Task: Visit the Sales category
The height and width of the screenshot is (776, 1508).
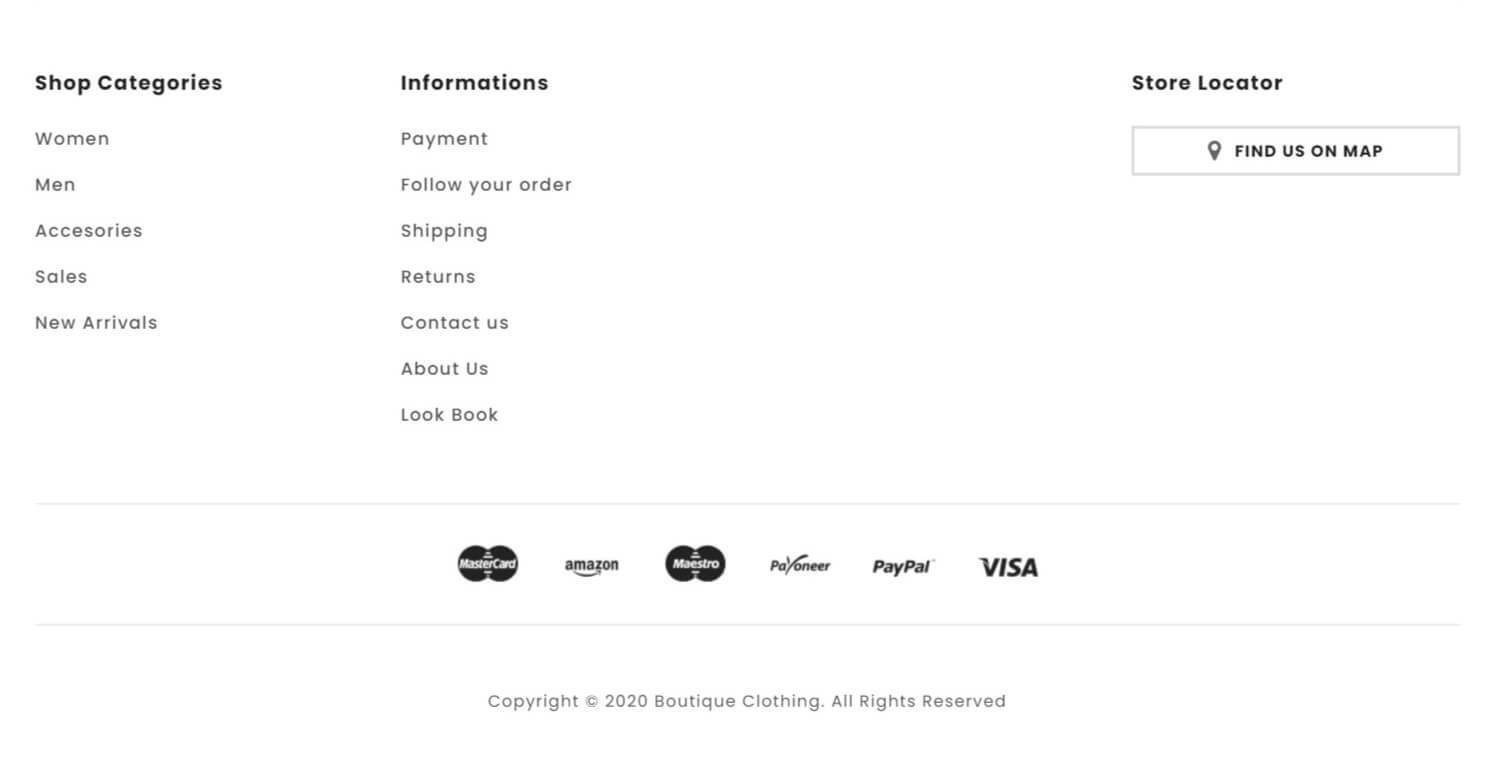Action: click(61, 277)
